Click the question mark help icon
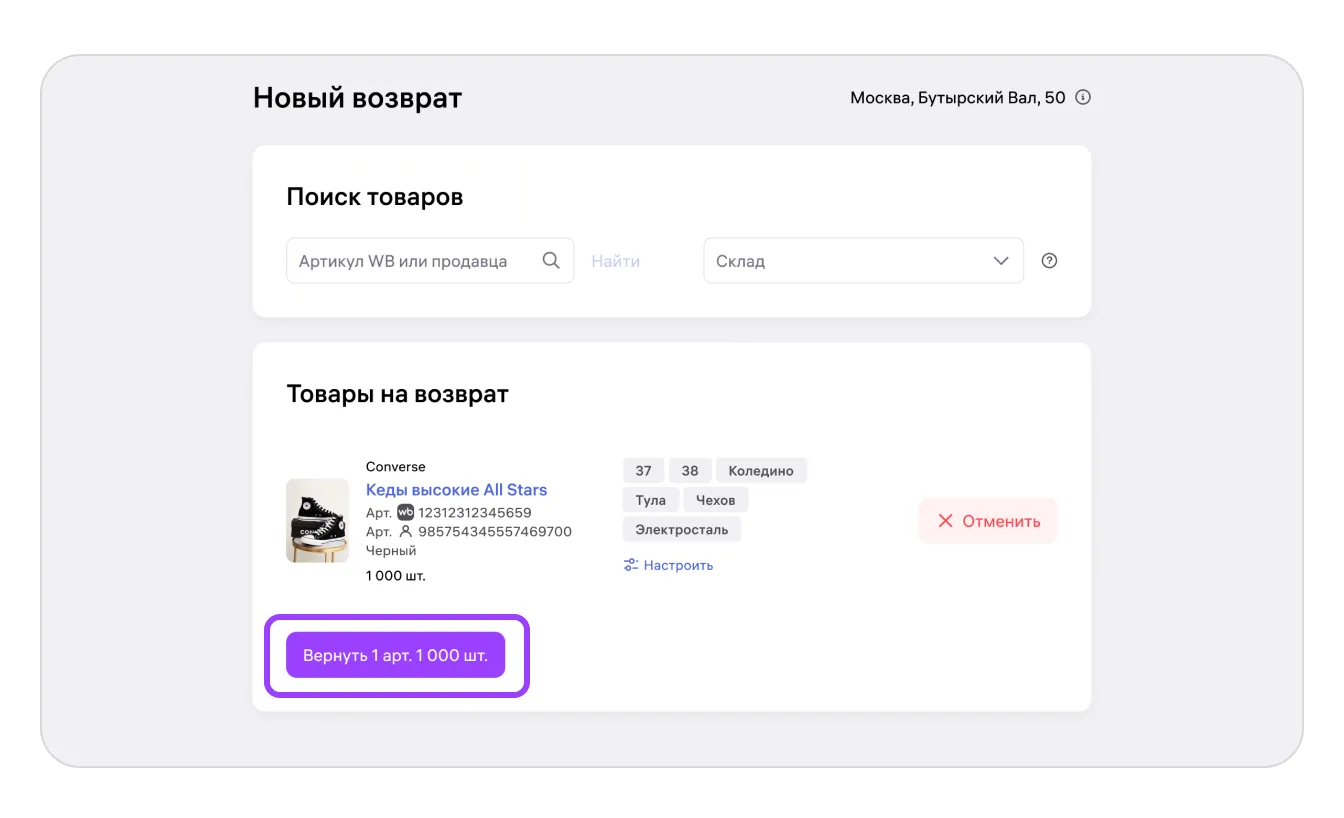This screenshot has width=1344, height=818. 1049,261
